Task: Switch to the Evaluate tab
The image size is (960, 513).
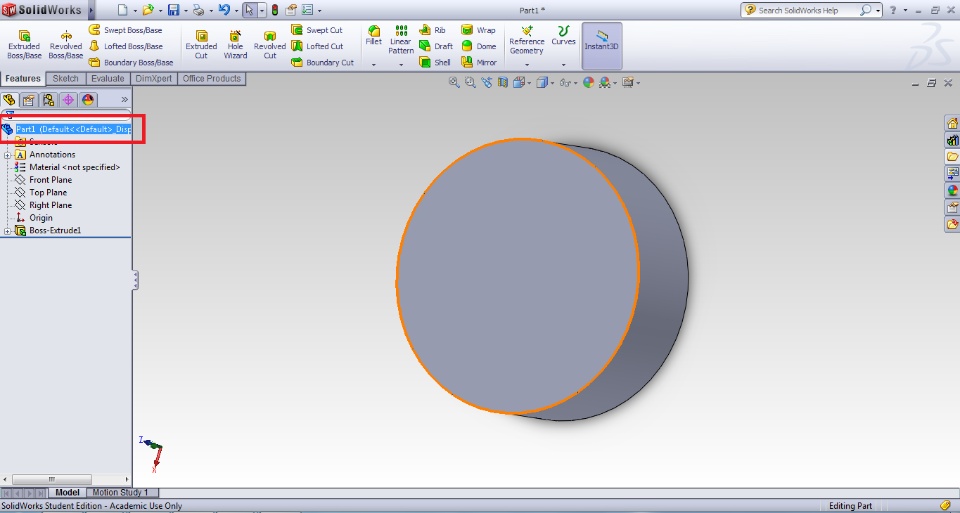Action: pyautogui.click(x=108, y=78)
